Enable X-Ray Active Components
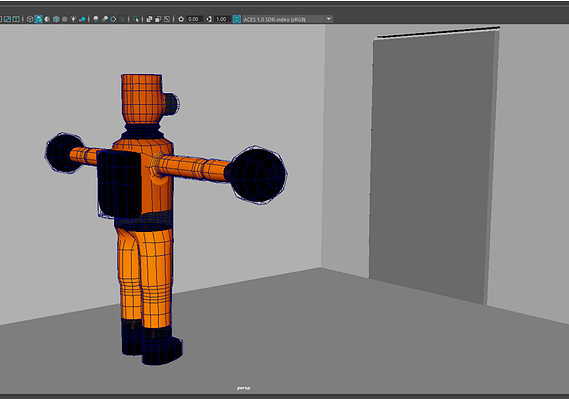 [x=158, y=19]
